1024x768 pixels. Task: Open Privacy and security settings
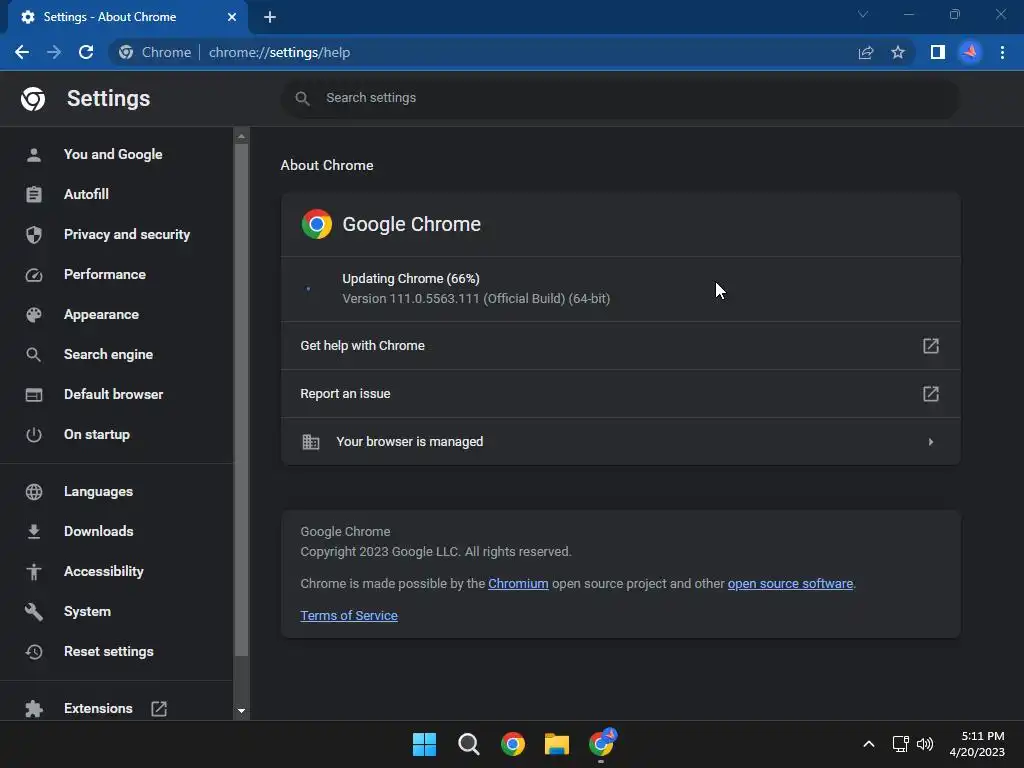pyautogui.click(x=127, y=234)
